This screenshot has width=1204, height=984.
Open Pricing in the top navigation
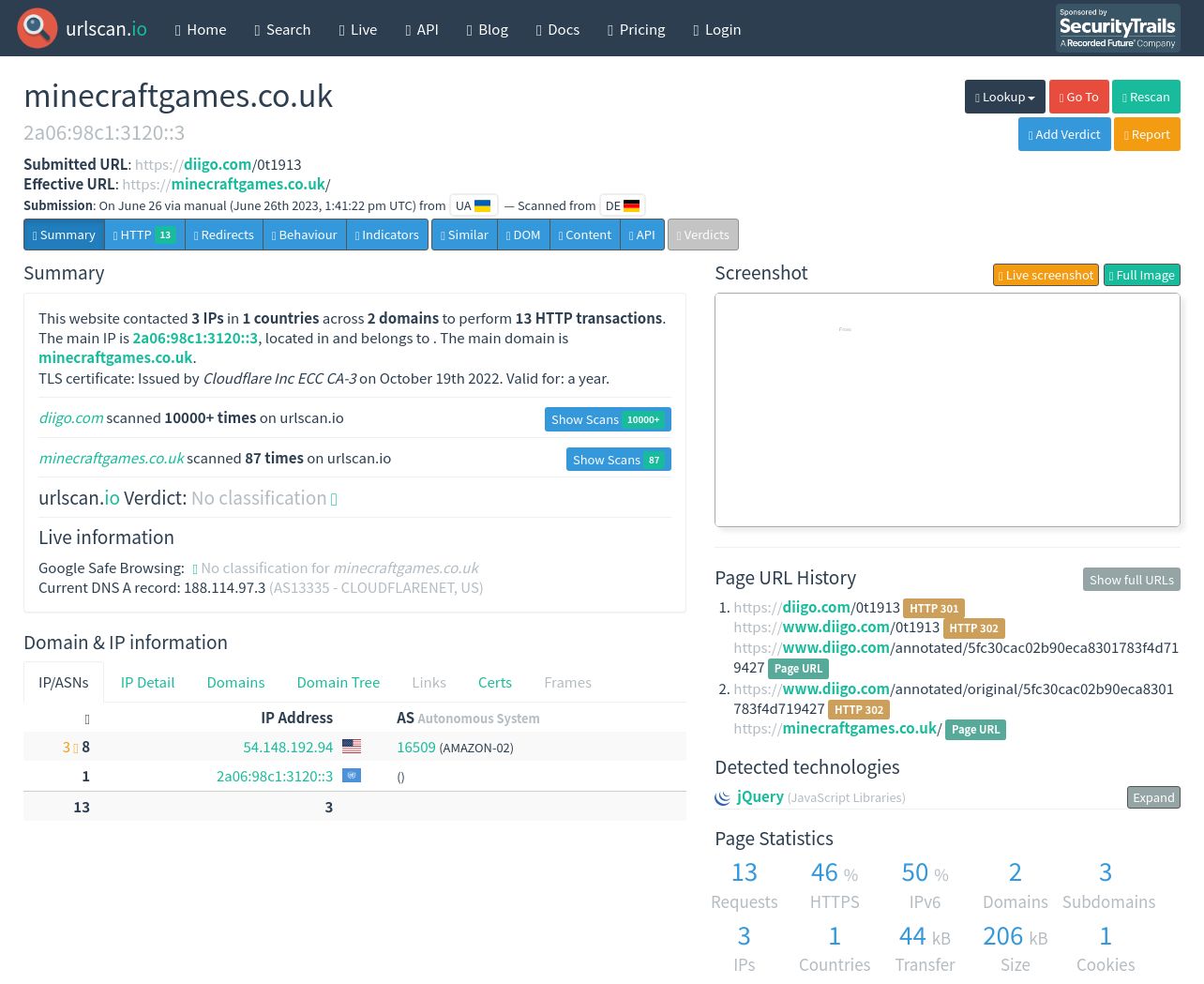pyautogui.click(x=637, y=29)
